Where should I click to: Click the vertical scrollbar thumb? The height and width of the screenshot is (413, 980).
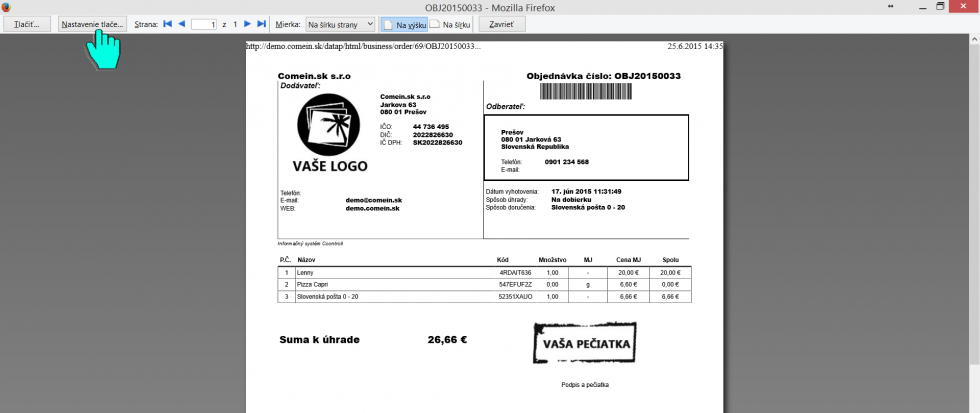tap(974, 204)
